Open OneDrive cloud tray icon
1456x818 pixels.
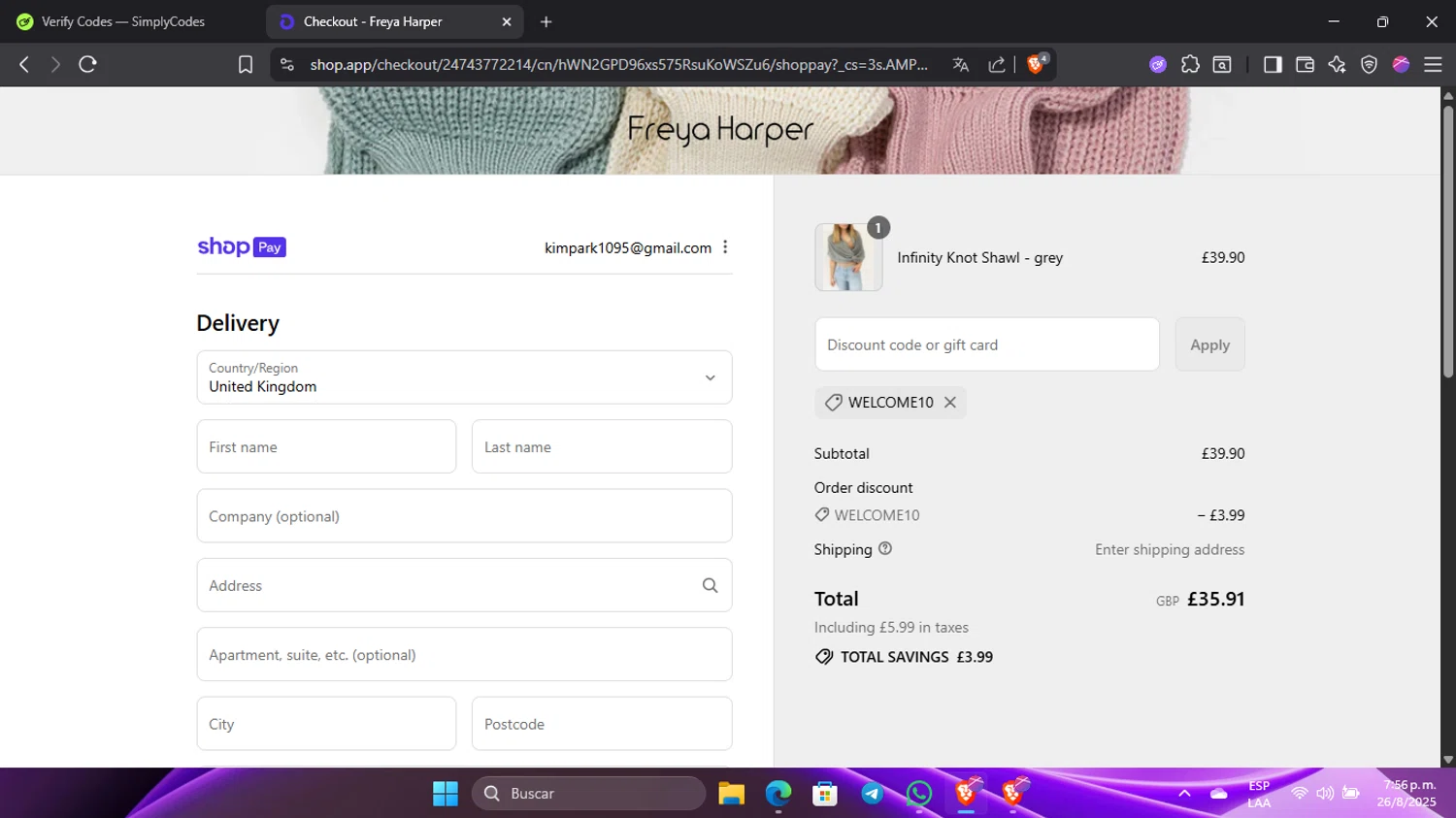[x=1219, y=794]
